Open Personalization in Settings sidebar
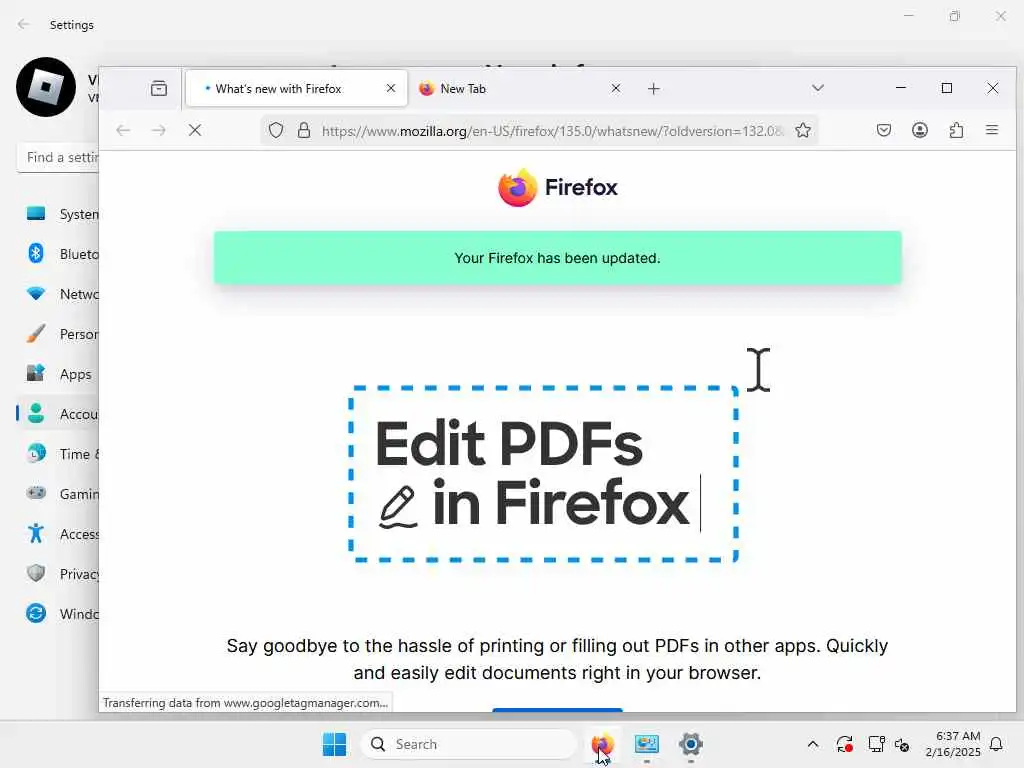Viewport: 1024px width, 768px height. pyautogui.click(x=58, y=334)
